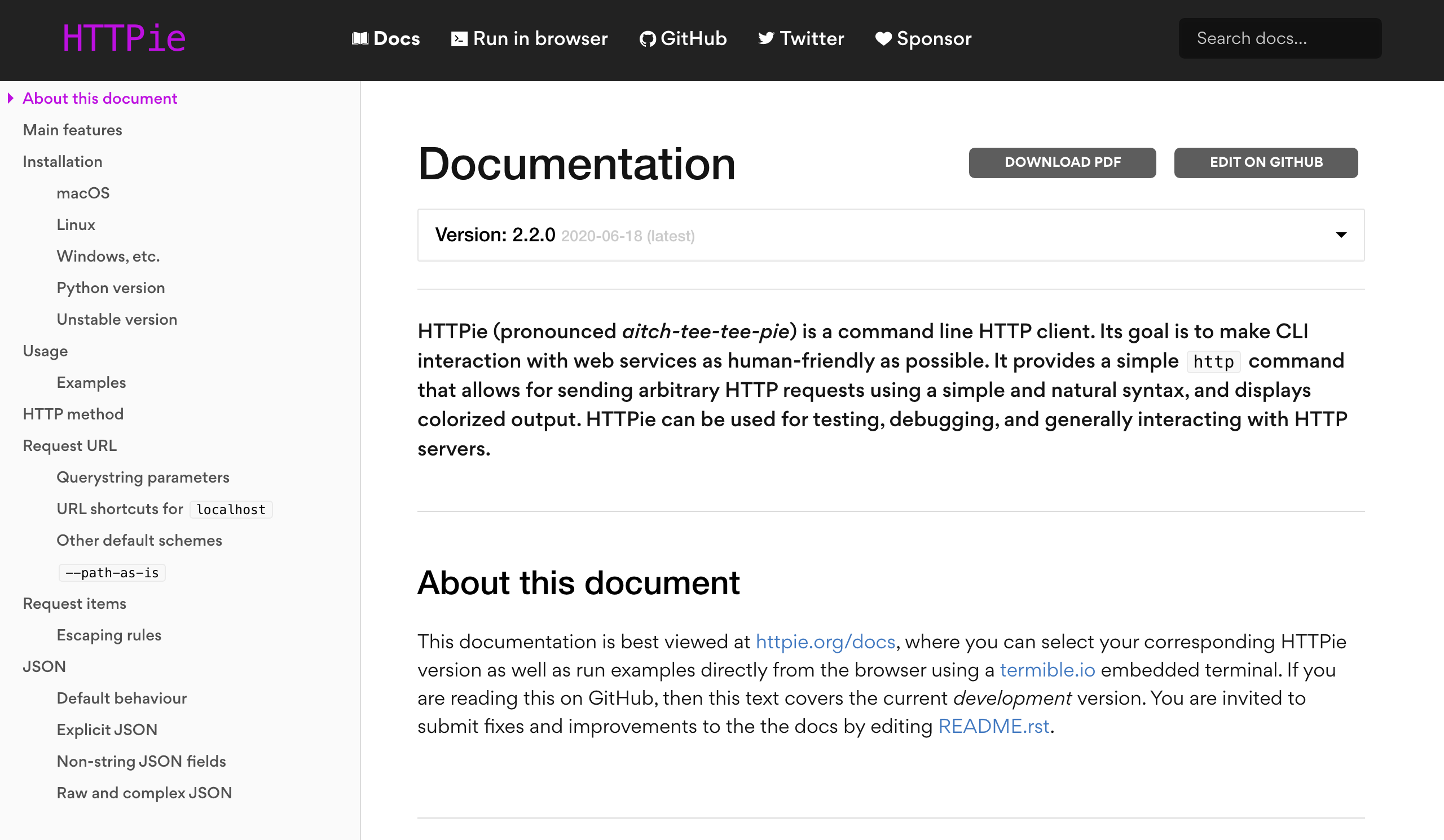Click the Twitter bird icon
Viewport: 1444px width, 840px height.
pos(766,38)
